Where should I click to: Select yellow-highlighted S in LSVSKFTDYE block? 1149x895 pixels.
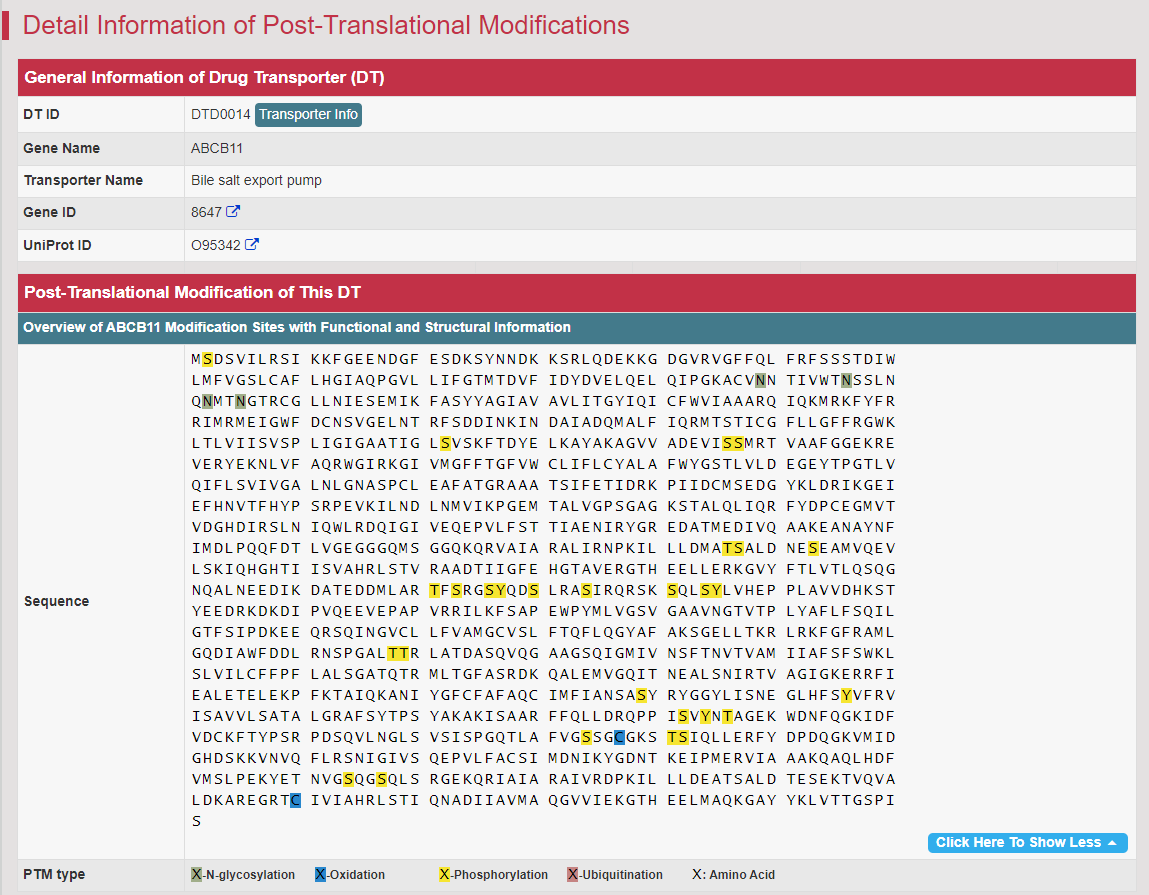446,443
